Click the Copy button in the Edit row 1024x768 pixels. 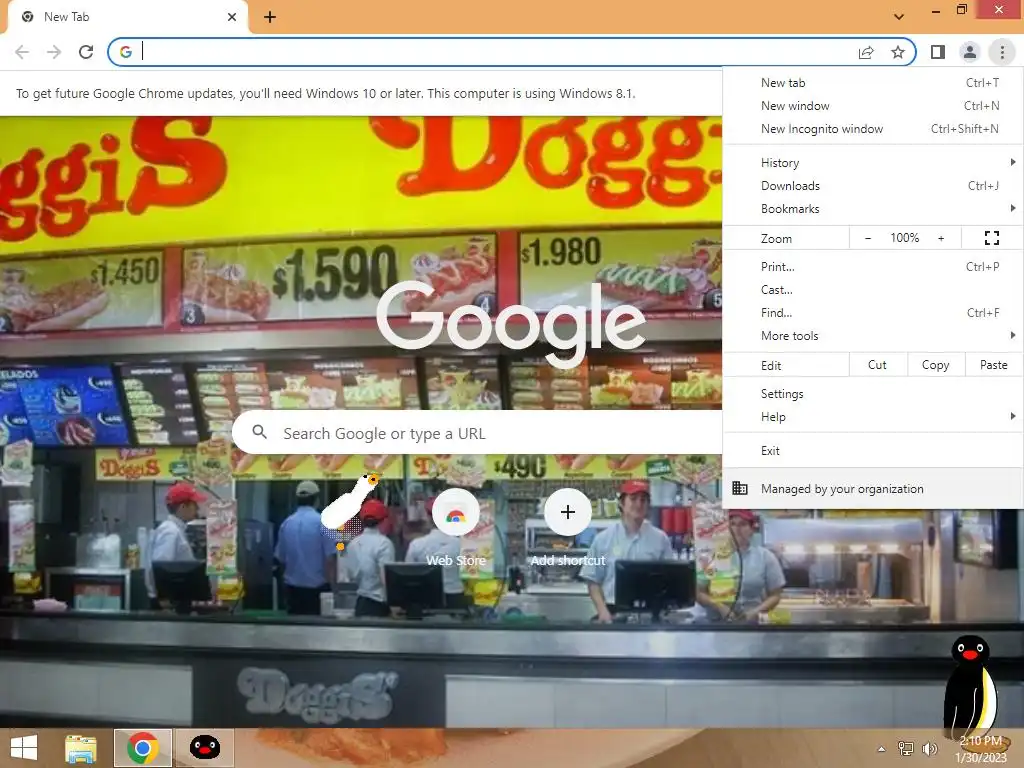point(936,365)
